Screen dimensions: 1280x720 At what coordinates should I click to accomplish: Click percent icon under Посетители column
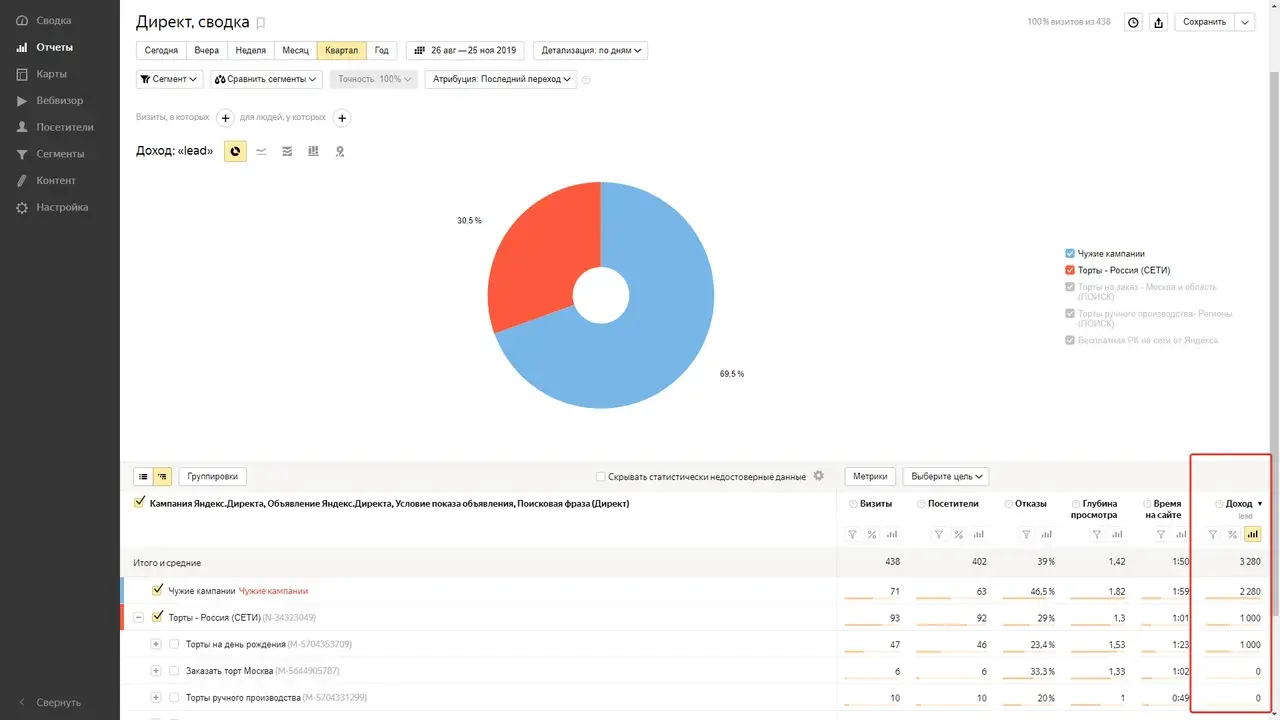coord(958,534)
